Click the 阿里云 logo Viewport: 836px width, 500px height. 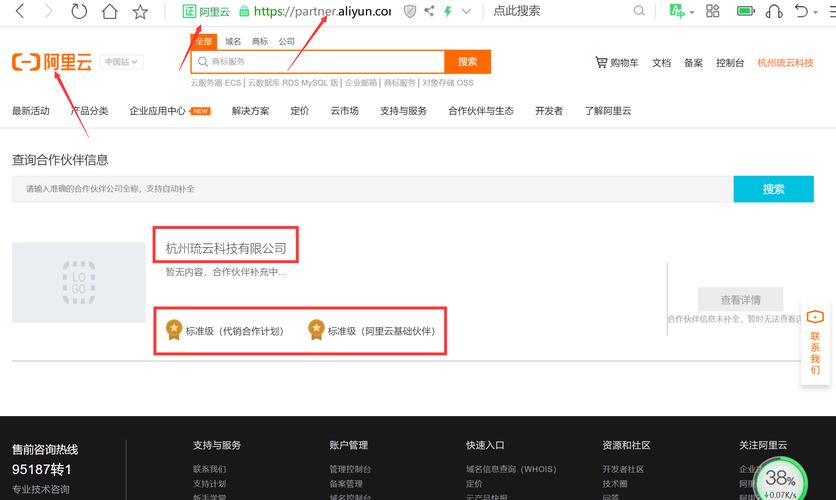tap(52, 62)
